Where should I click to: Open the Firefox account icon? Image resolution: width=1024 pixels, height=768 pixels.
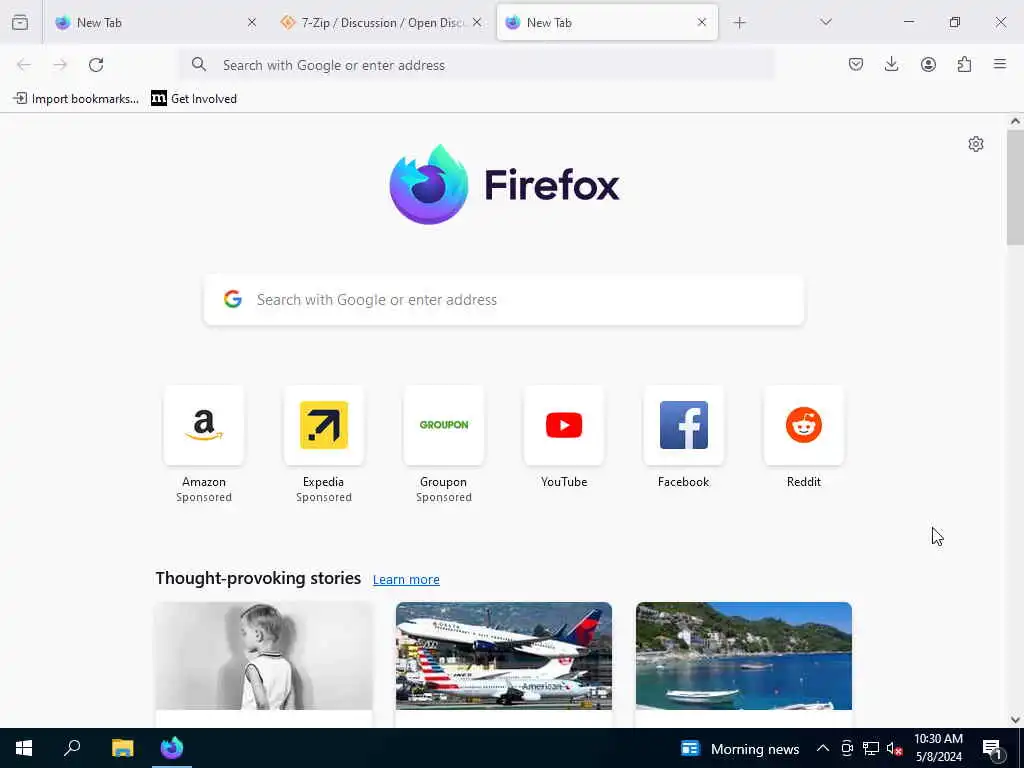928,64
